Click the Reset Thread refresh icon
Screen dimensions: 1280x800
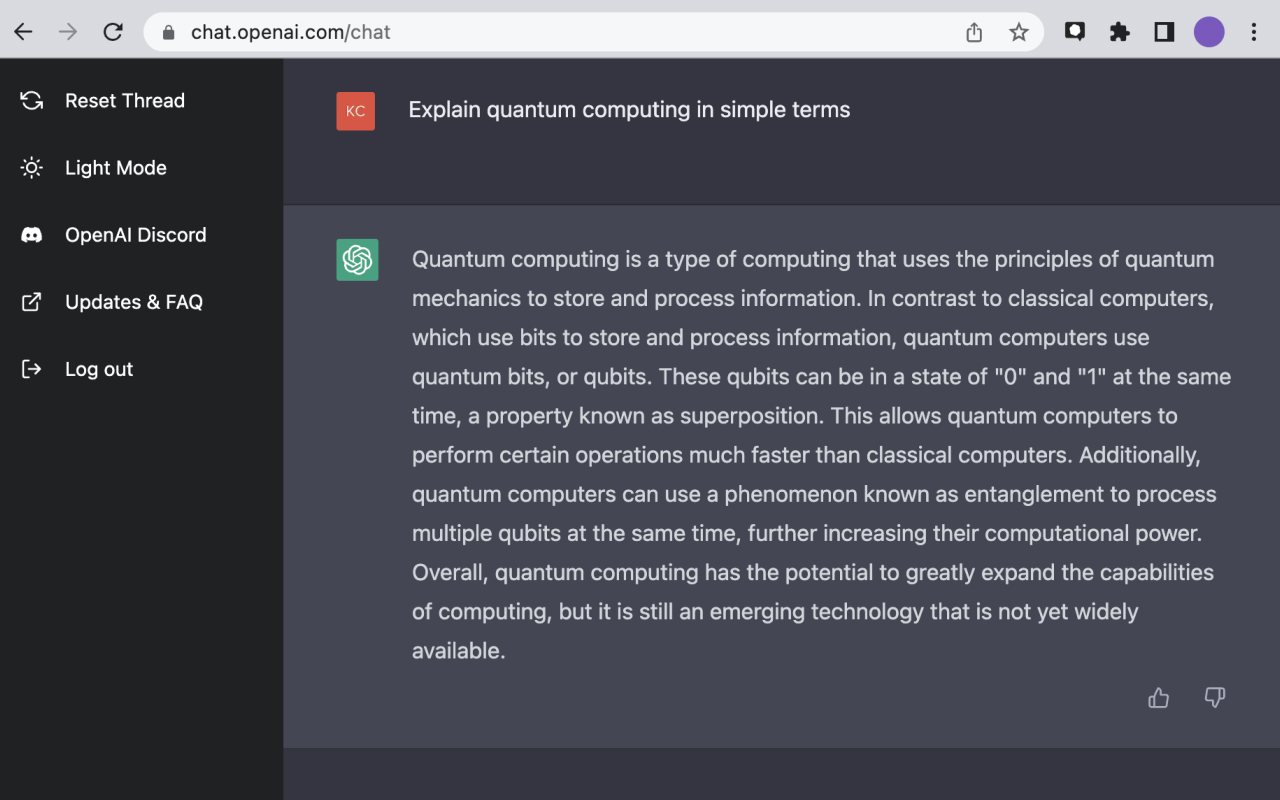32,100
